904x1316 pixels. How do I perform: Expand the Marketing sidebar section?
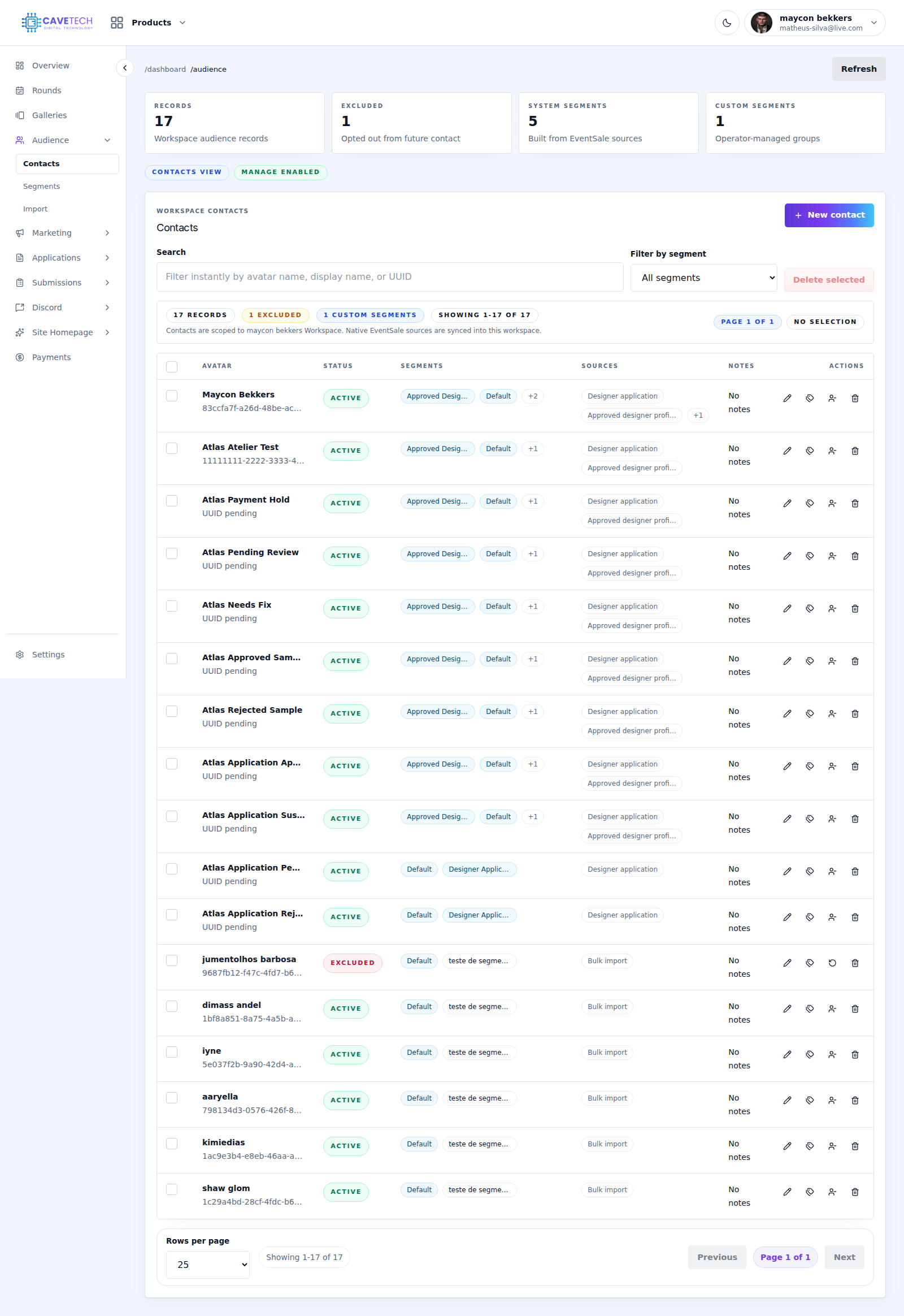[x=107, y=233]
